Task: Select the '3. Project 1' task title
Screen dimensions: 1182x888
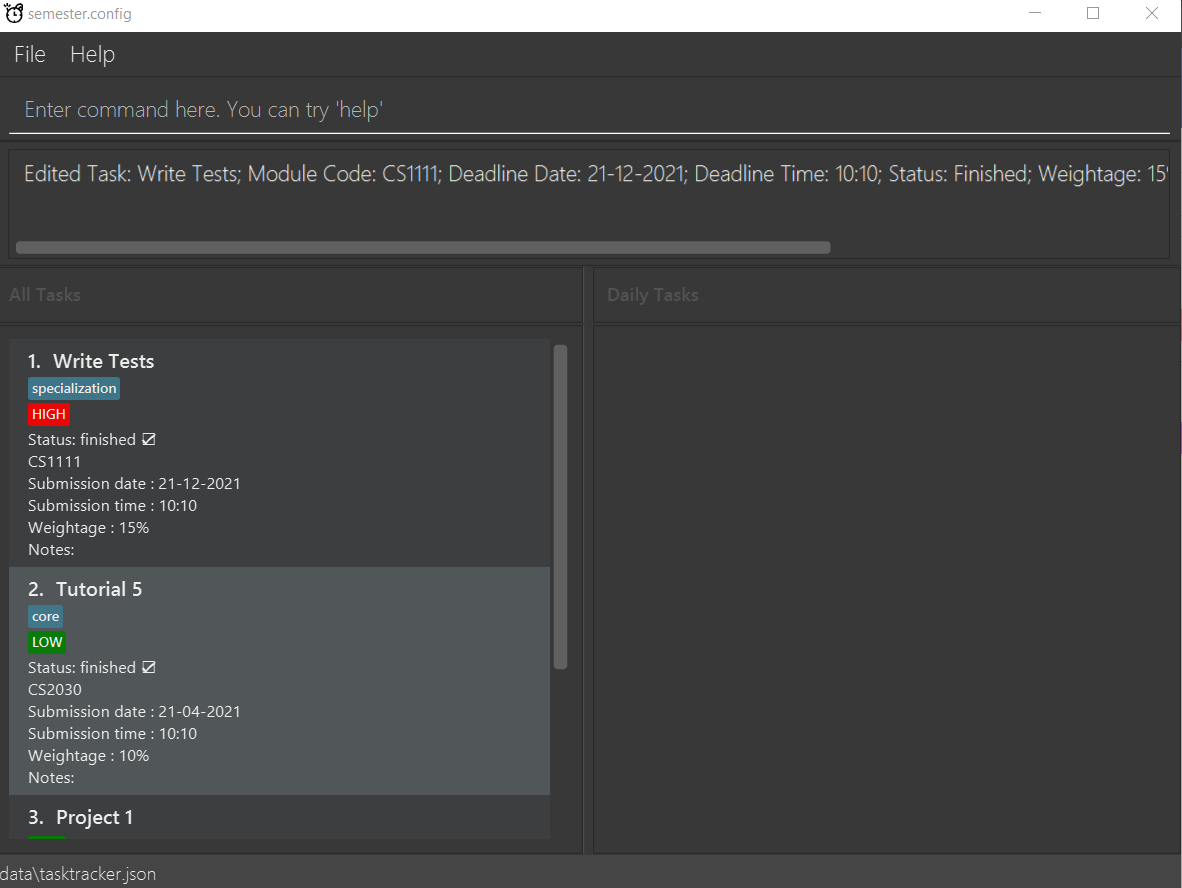Action: tap(81, 817)
